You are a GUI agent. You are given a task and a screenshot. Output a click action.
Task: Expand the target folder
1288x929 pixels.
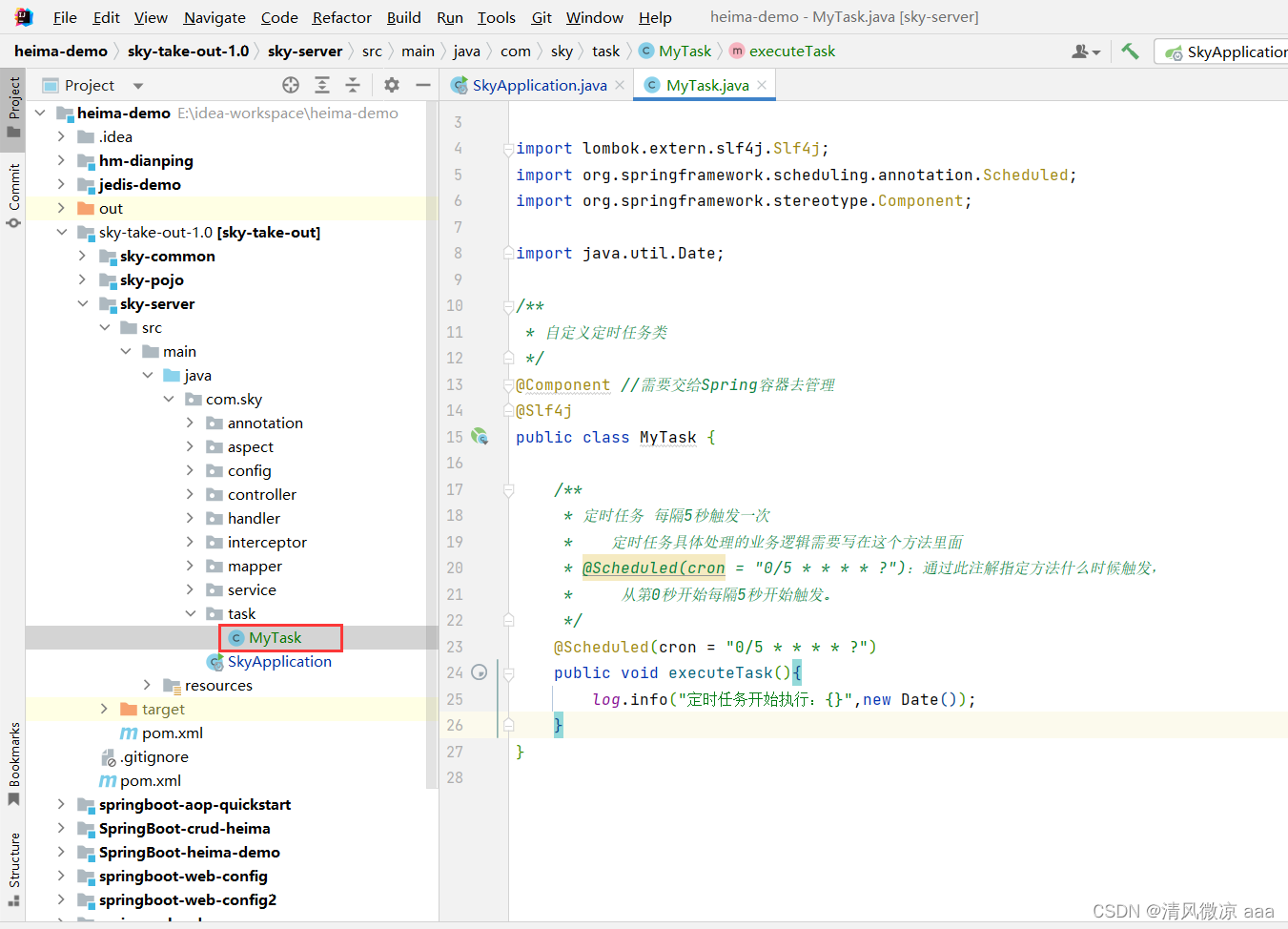(x=104, y=709)
